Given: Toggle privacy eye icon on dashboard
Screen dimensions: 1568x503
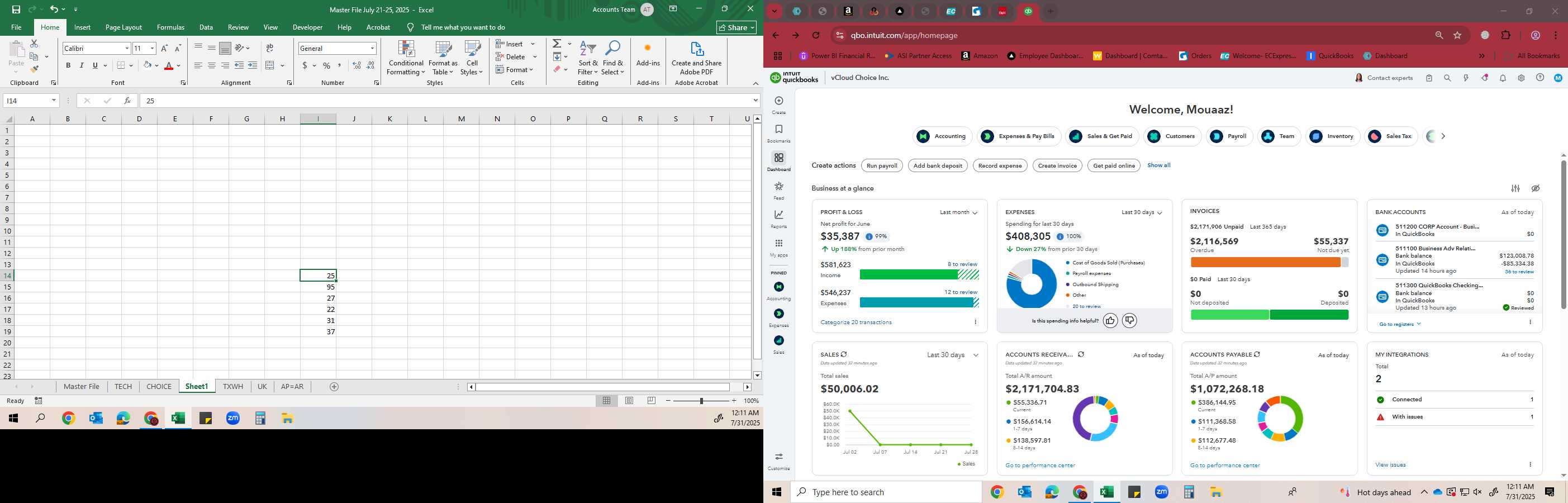Looking at the screenshot, I should tap(1536, 189).
